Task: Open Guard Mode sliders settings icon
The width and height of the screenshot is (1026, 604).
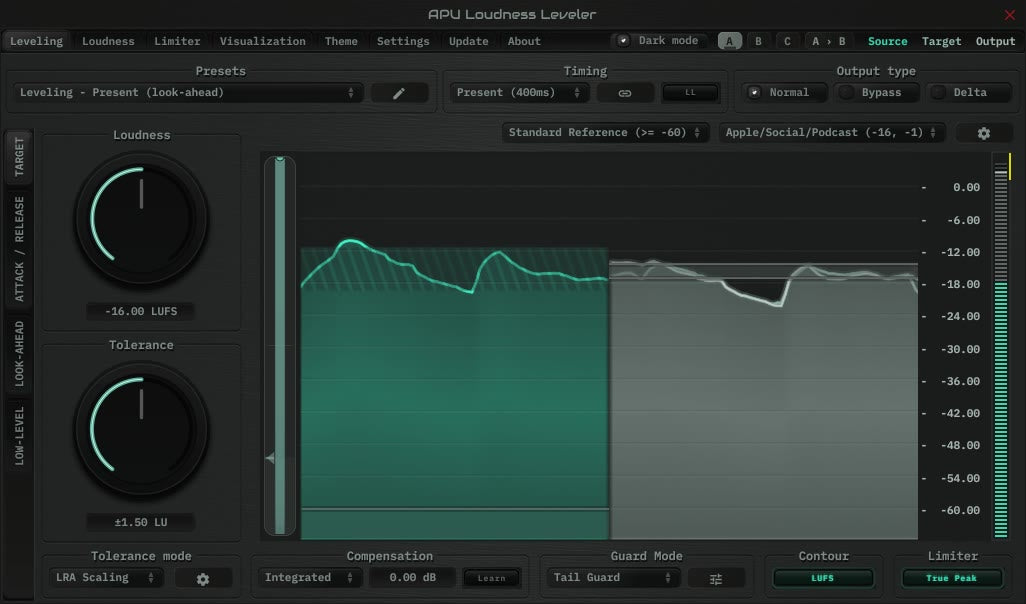Action: click(x=716, y=578)
